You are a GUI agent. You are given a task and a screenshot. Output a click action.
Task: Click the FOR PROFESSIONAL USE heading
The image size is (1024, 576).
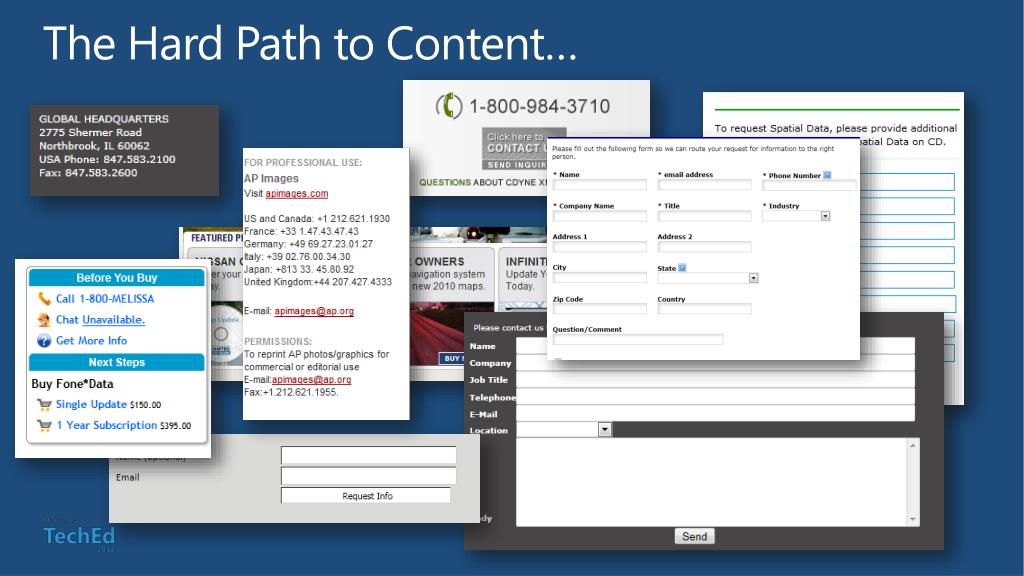[303, 163]
